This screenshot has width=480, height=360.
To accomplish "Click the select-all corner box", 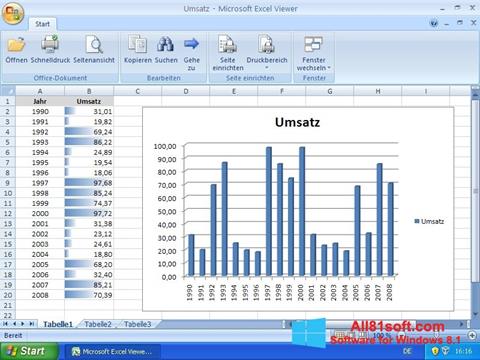I will 8,91.
